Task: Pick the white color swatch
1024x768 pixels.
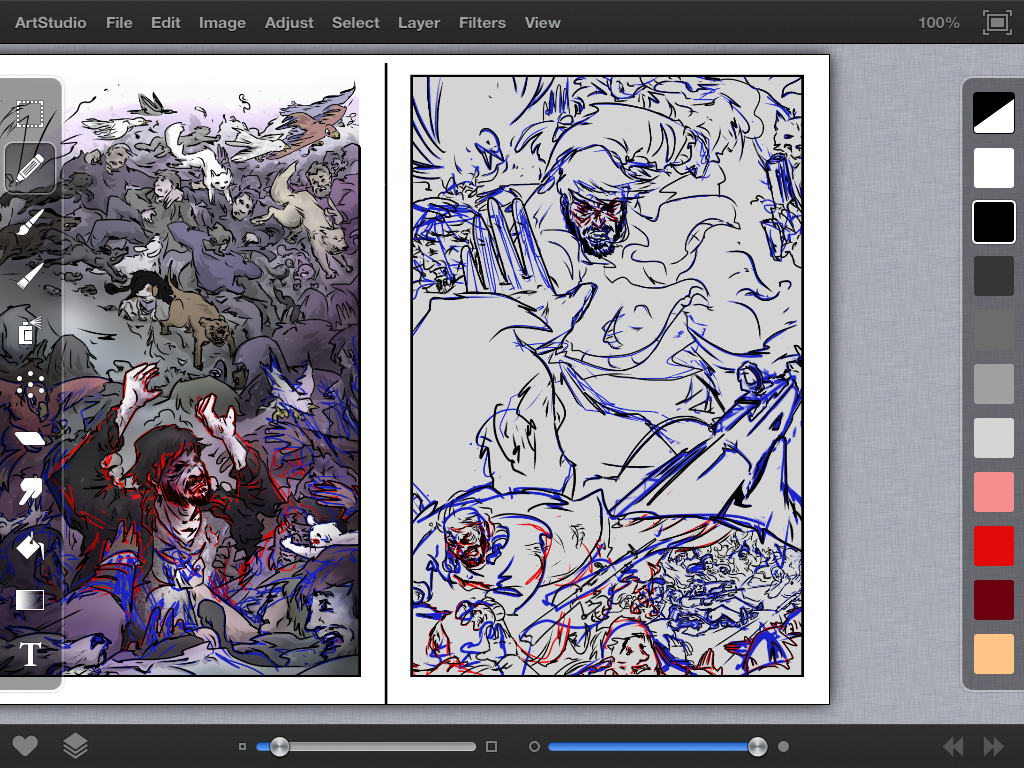Action: (x=993, y=168)
